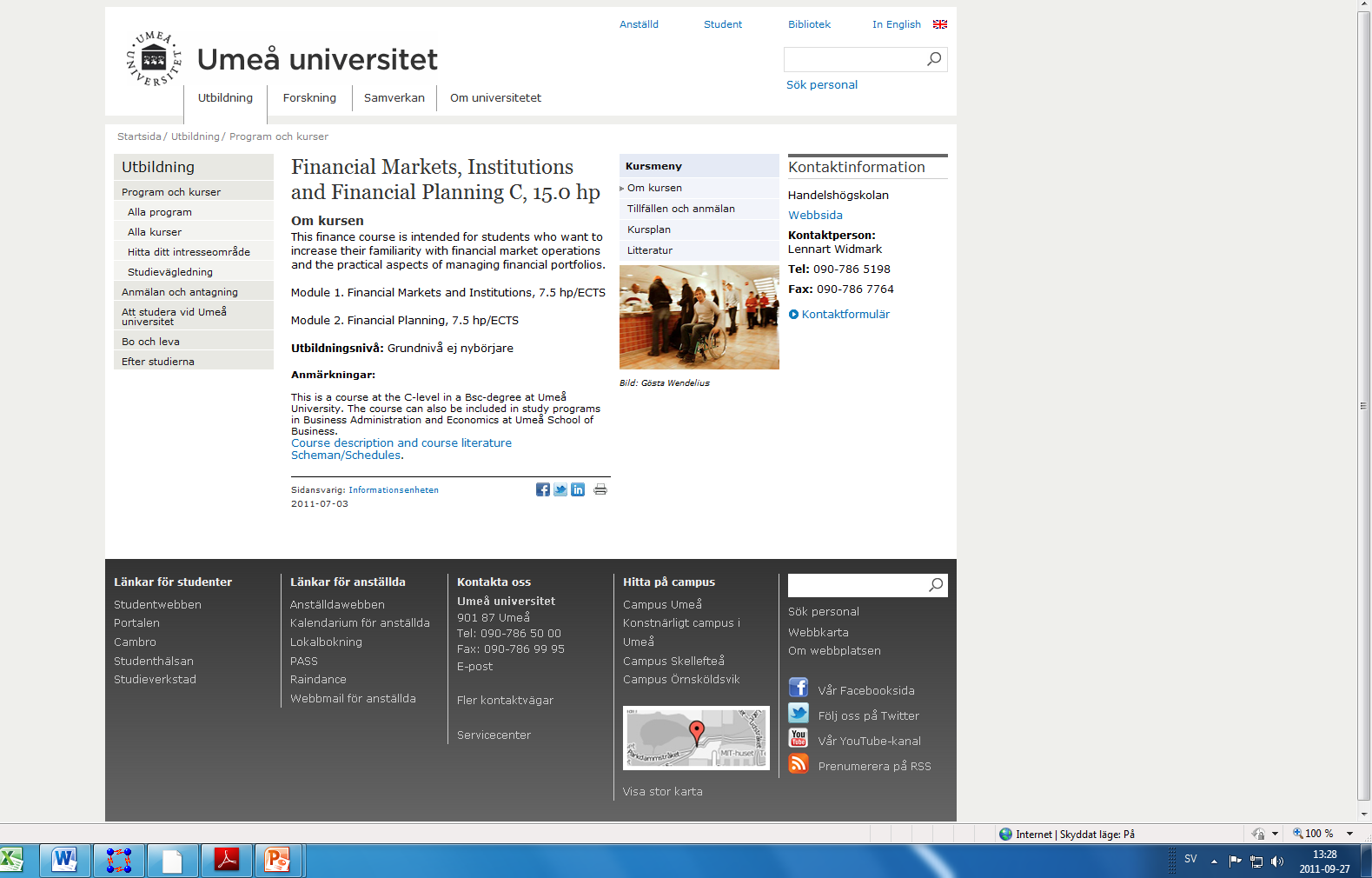Open the zoom level 100% dropdown

point(1350,834)
